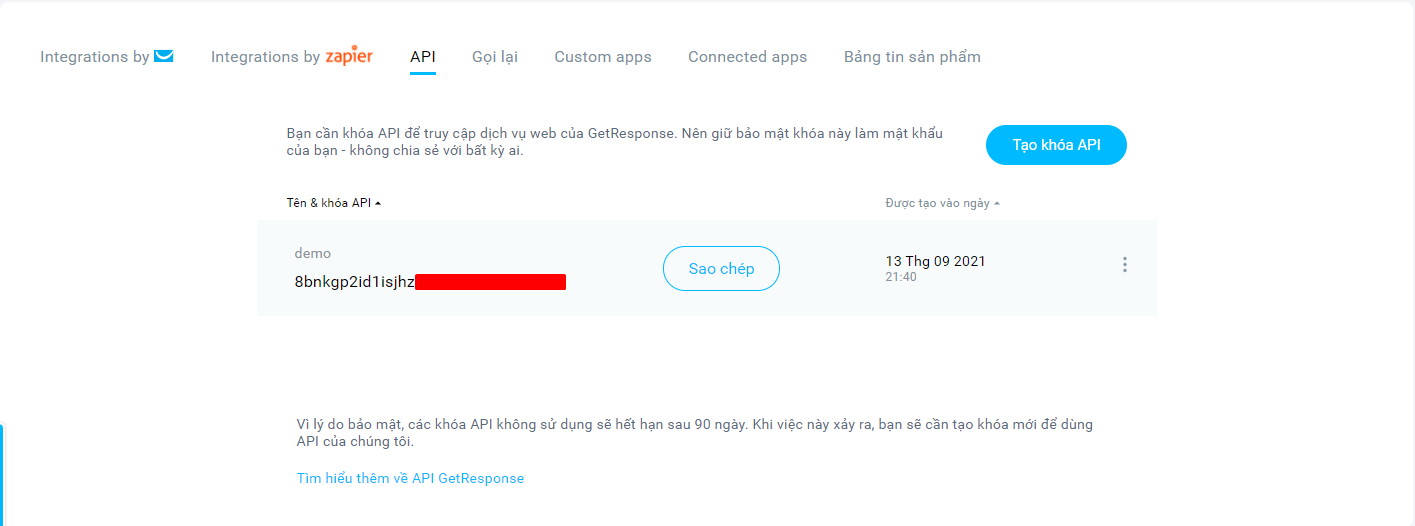
Task: Sort by Được tạo vào ngày column
Action: coord(943,203)
